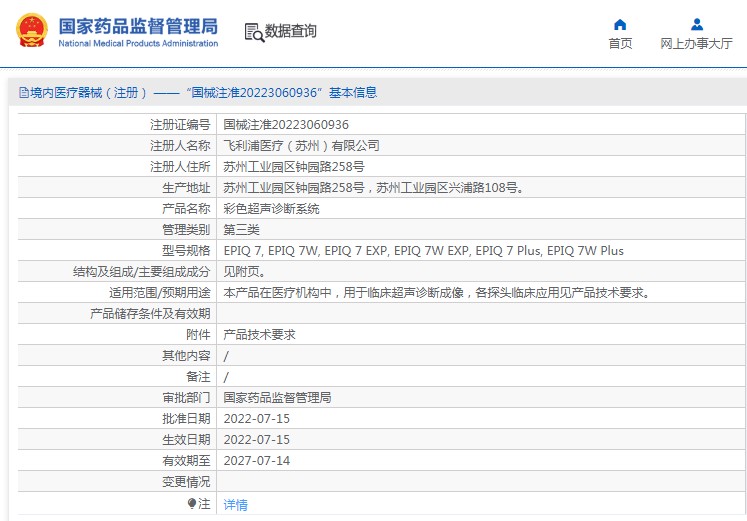
Task: Click the 变更情况 row label
Action: (x=186, y=481)
